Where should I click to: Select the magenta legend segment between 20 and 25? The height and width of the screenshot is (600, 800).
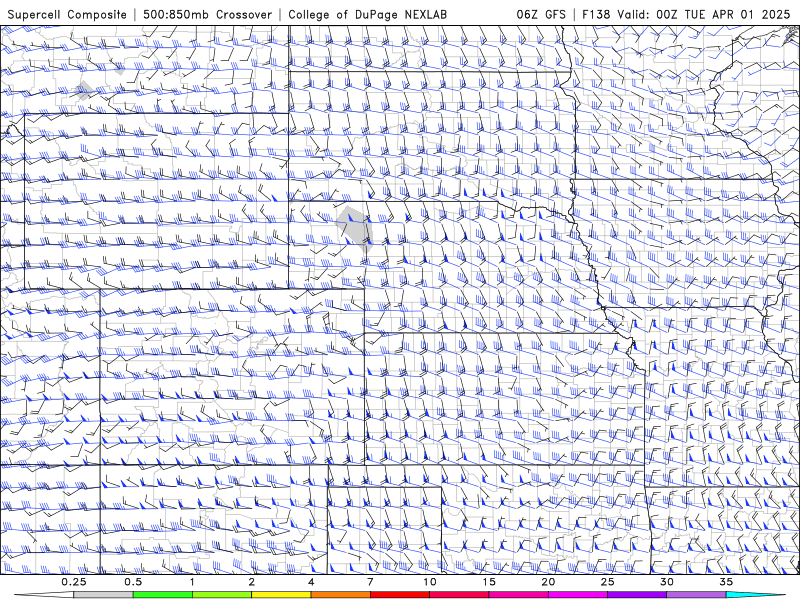tap(578, 595)
